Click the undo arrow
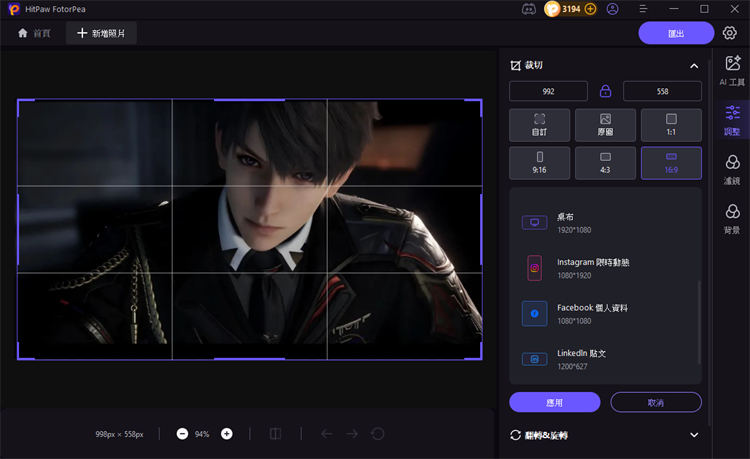 coord(327,434)
